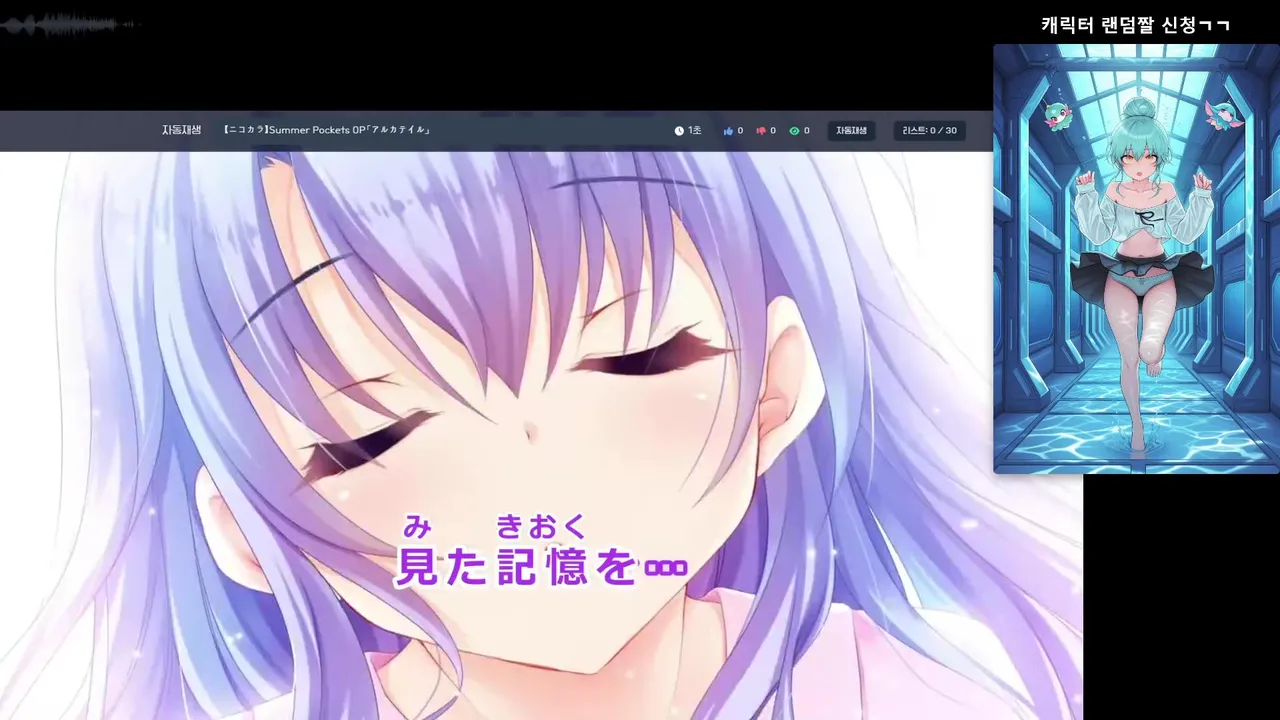Open the 리스트: 0 / 30 playlist button
This screenshot has height=720, width=1280.
(929, 131)
